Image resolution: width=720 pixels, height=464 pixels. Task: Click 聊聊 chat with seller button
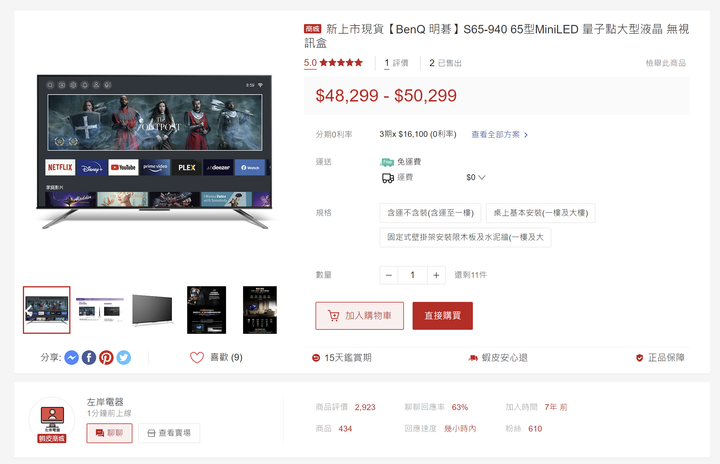pos(109,433)
